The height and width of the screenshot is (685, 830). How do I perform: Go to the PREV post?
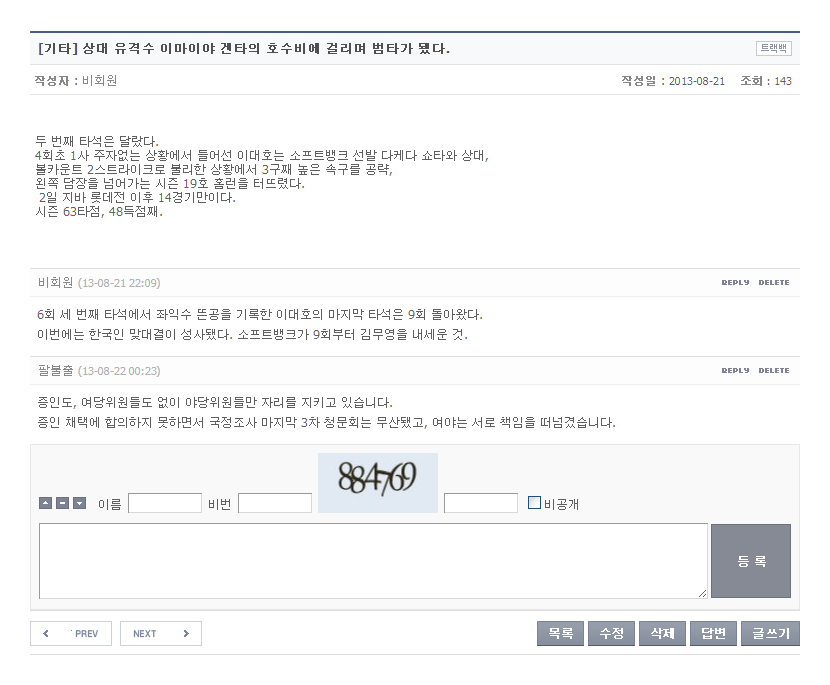[71, 634]
